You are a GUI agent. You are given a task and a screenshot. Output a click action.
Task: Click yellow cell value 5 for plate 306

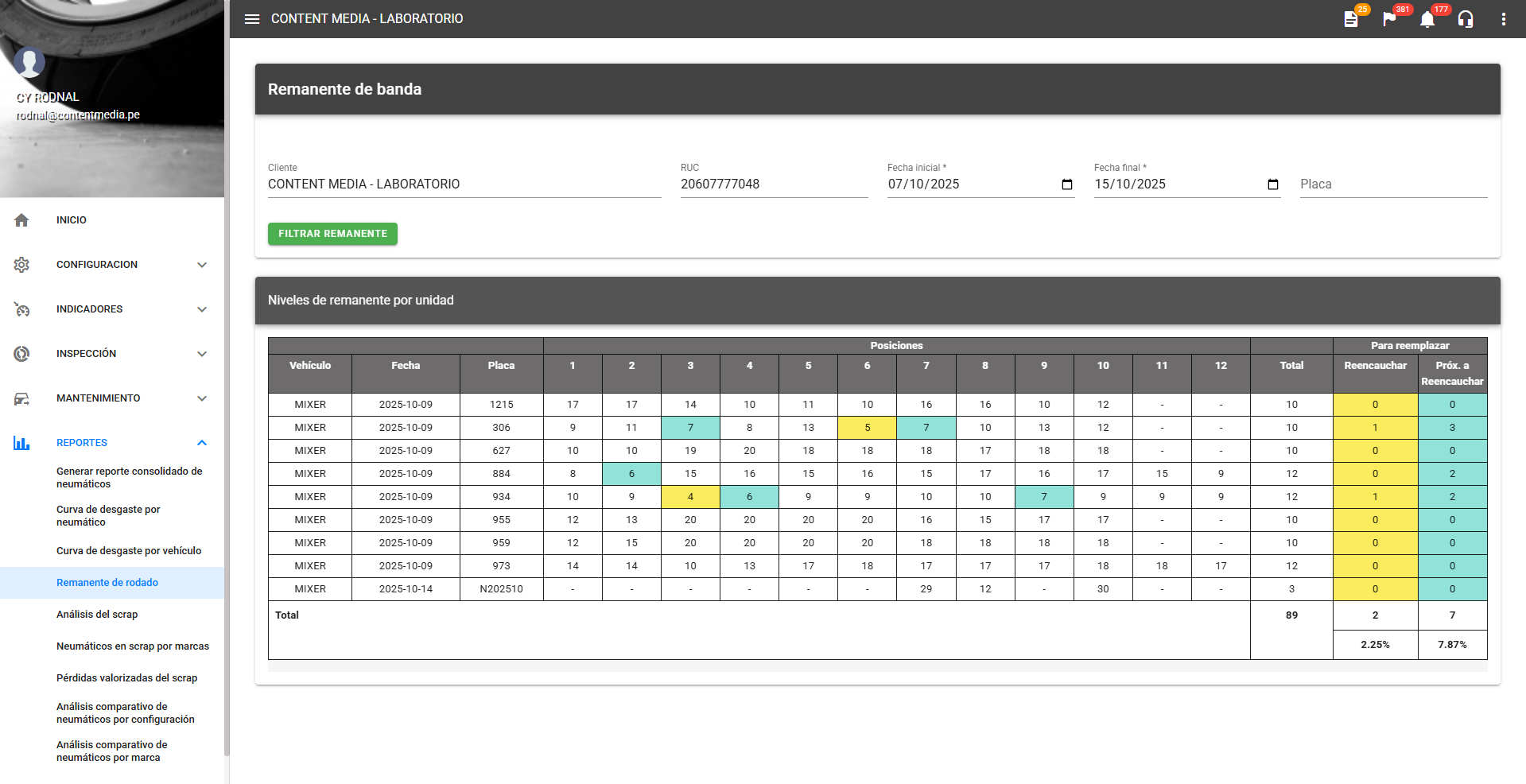(867, 428)
